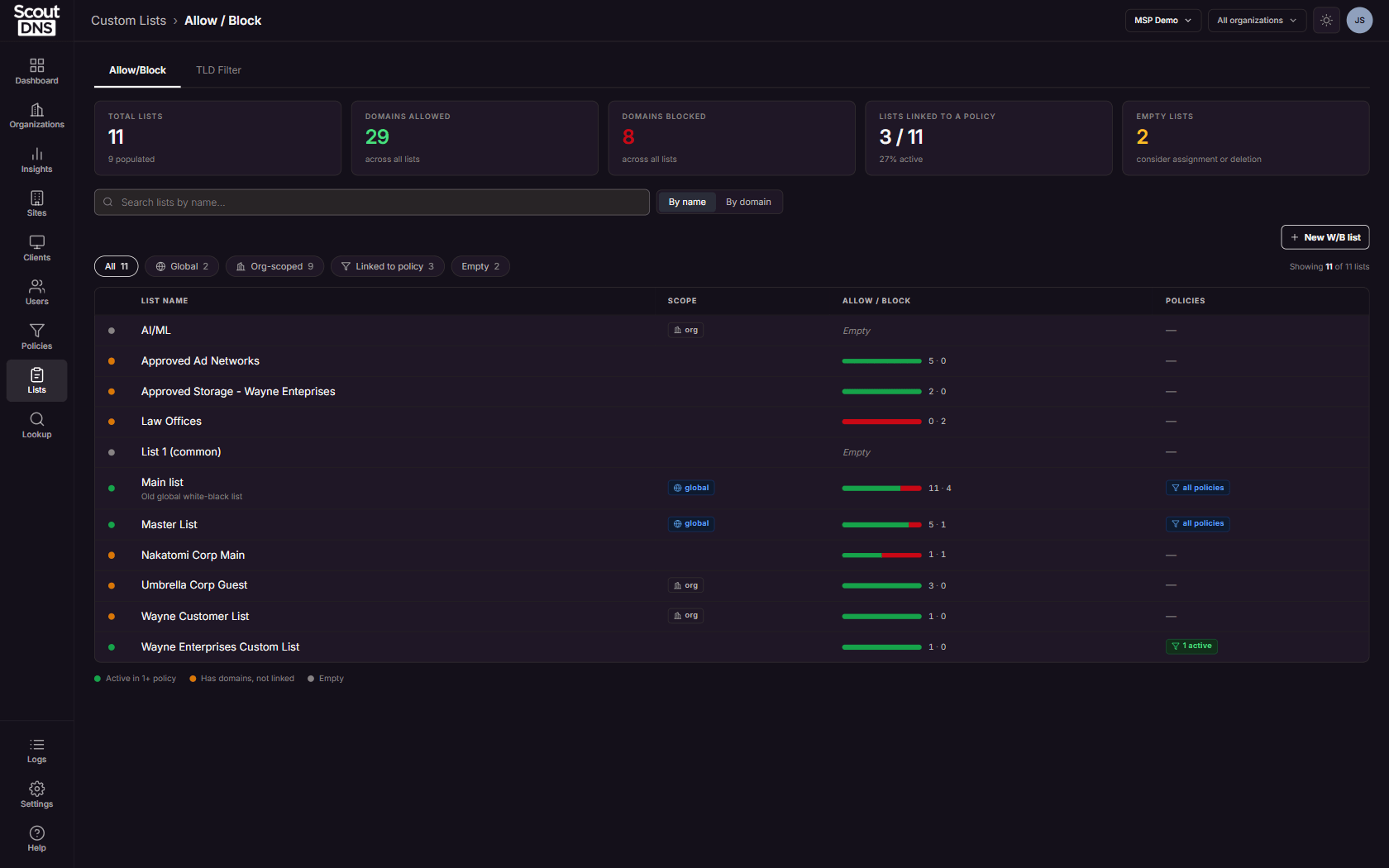Click the Domains Allowed stat card

(475, 138)
